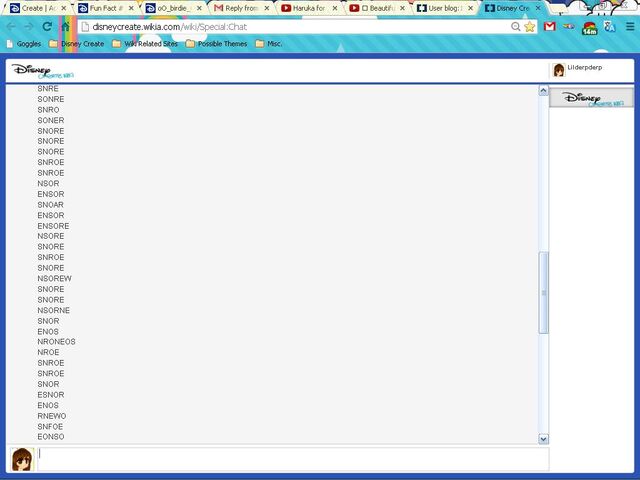Click the address bar URL field
The width and height of the screenshot is (640, 480).
pyautogui.click(x=294, y=27)
